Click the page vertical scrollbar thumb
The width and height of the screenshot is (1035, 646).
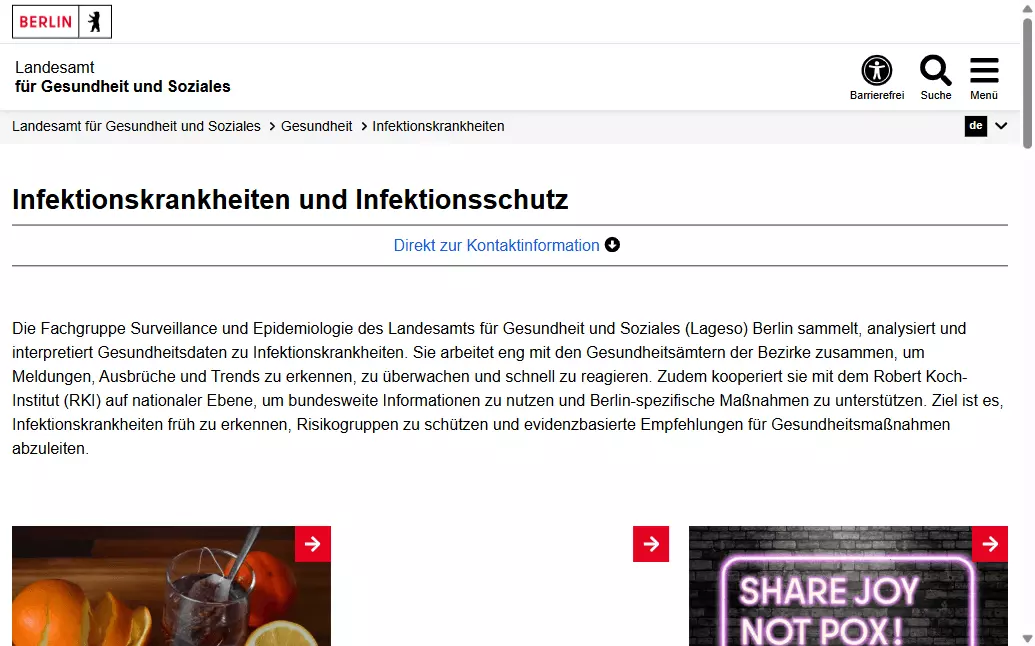pyautogui.click(x=1028, y=83)
